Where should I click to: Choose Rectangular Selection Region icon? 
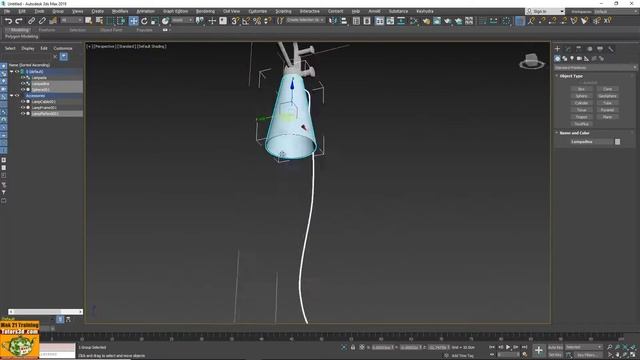click(x=110, y=21)
